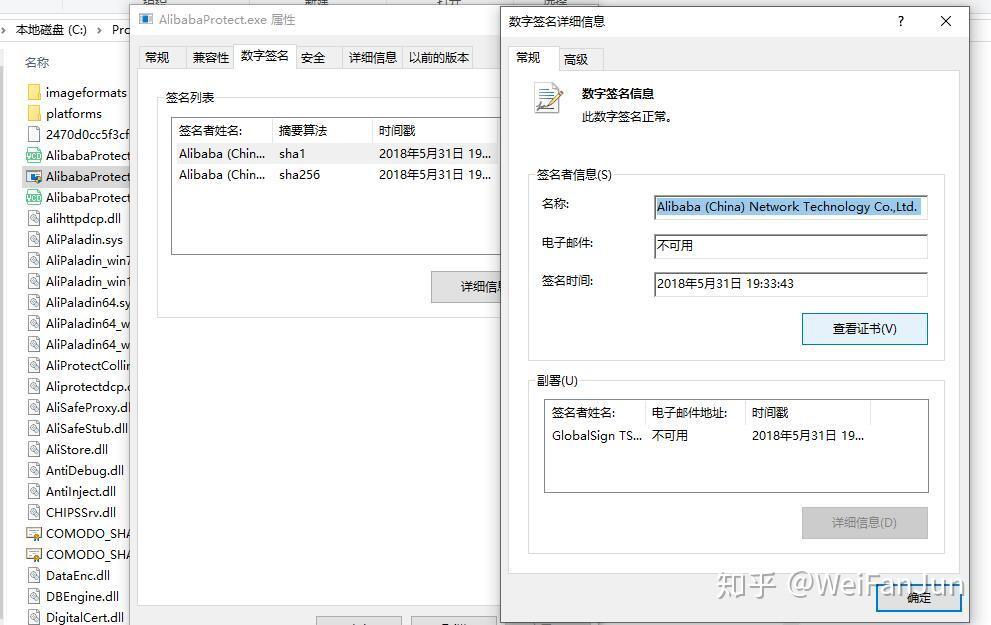Click the 名称 signer name field
This screenshot has height=625, width=991.
pos(791,207)
